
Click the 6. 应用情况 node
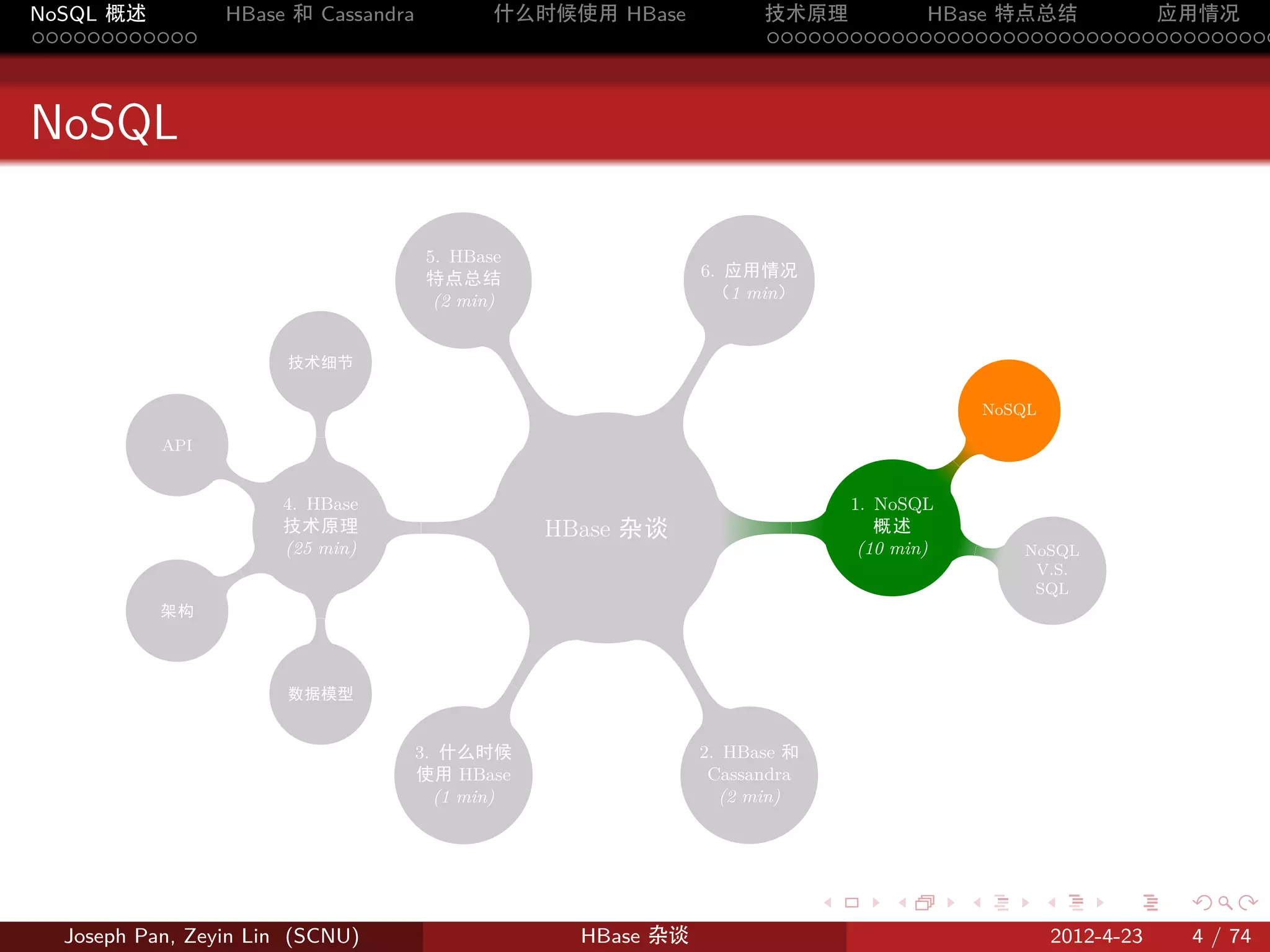(x=749, y=280)
